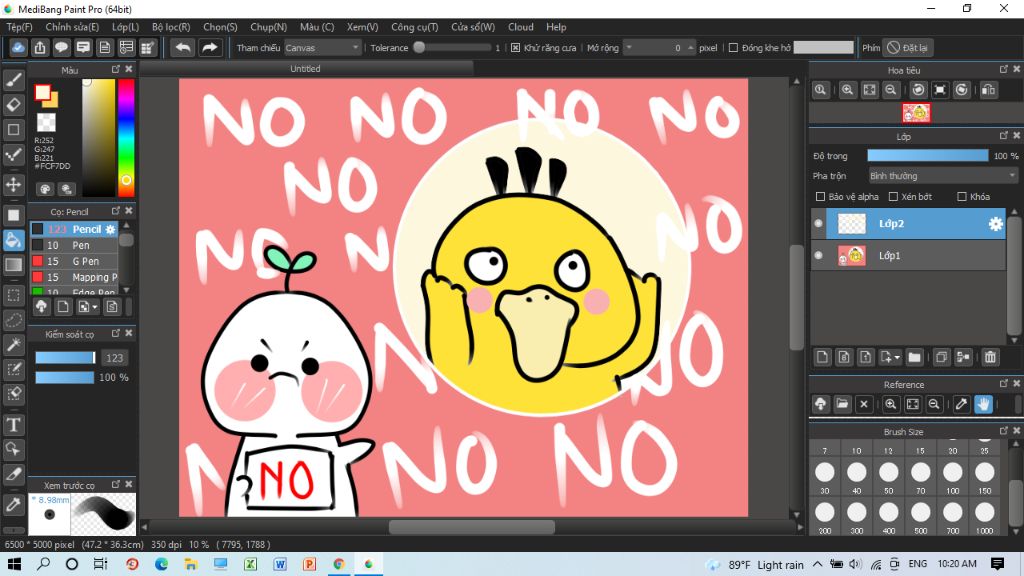The height and width of the screenshot is (576, 1024).
Task: Click the rainbow hue color bar
Action: pos(126,137)
